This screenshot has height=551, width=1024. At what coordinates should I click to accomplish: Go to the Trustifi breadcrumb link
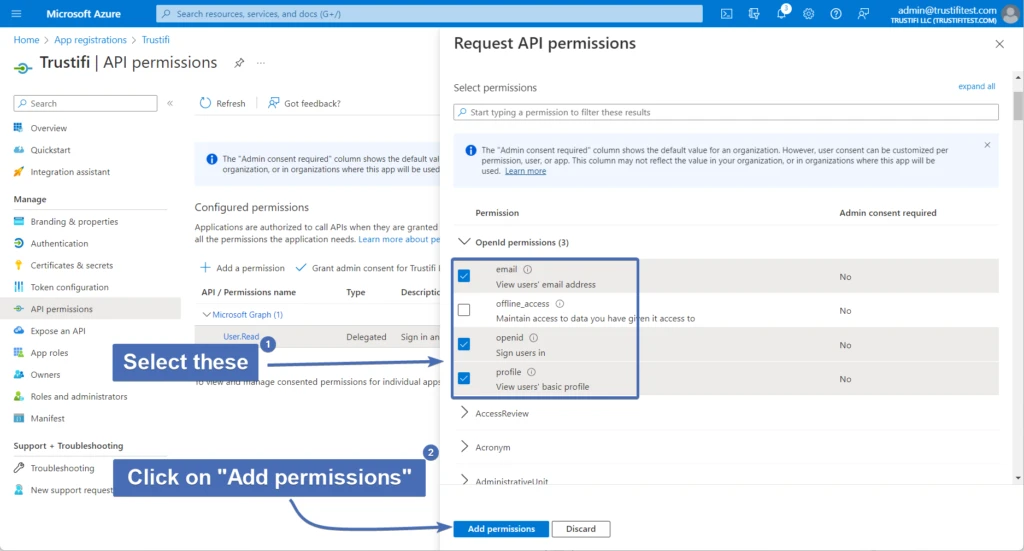(155, 40)
